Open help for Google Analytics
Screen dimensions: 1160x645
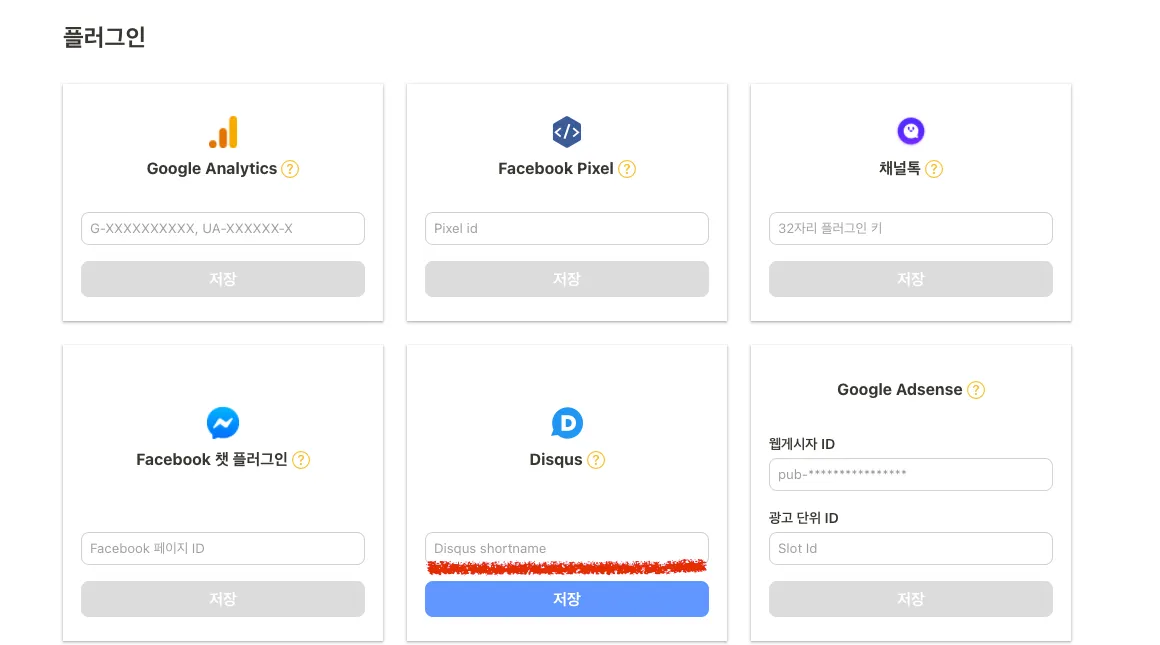[290, 169]
